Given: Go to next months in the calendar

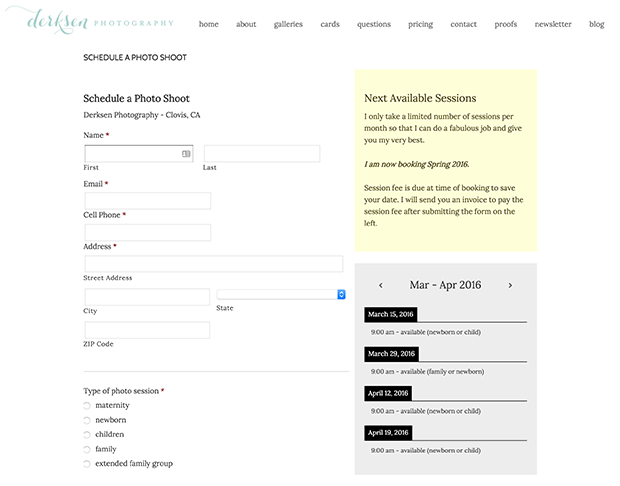Looking at the screenshot, I should (x=510, y=285).
